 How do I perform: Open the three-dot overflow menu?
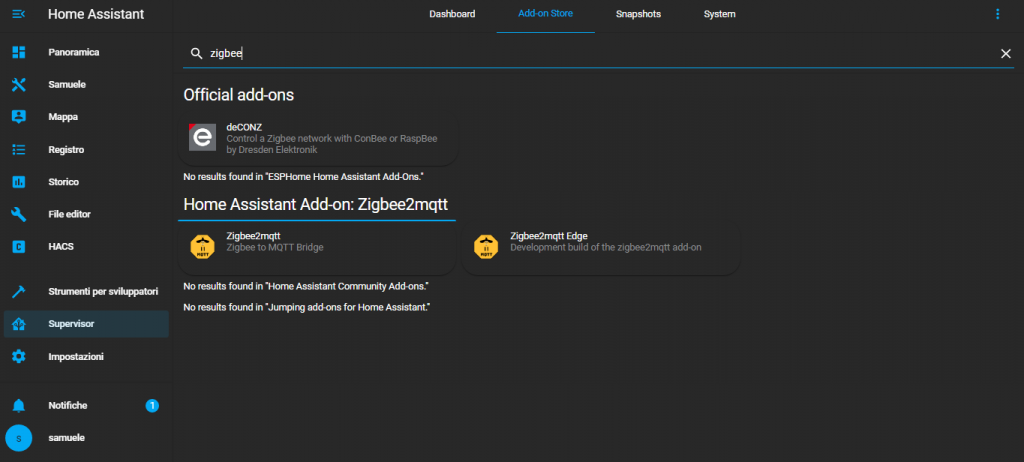pyautogui.click(x=997, y=14)
